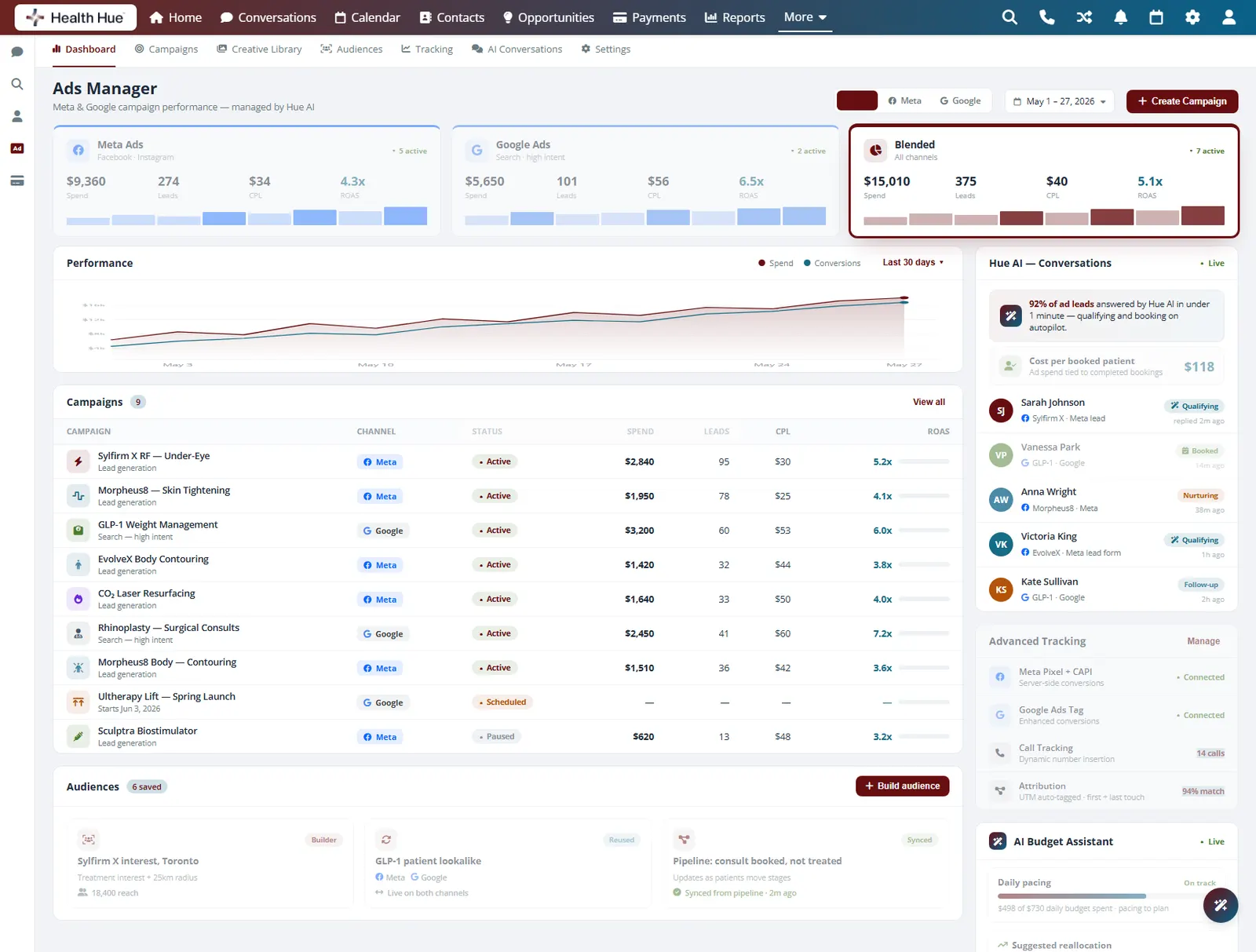Screen dimensions: 1256x952
Task: Click the ROAS bar for GLP-1 Weight Management
Action: pyautogui.click(x=925, y=531)
